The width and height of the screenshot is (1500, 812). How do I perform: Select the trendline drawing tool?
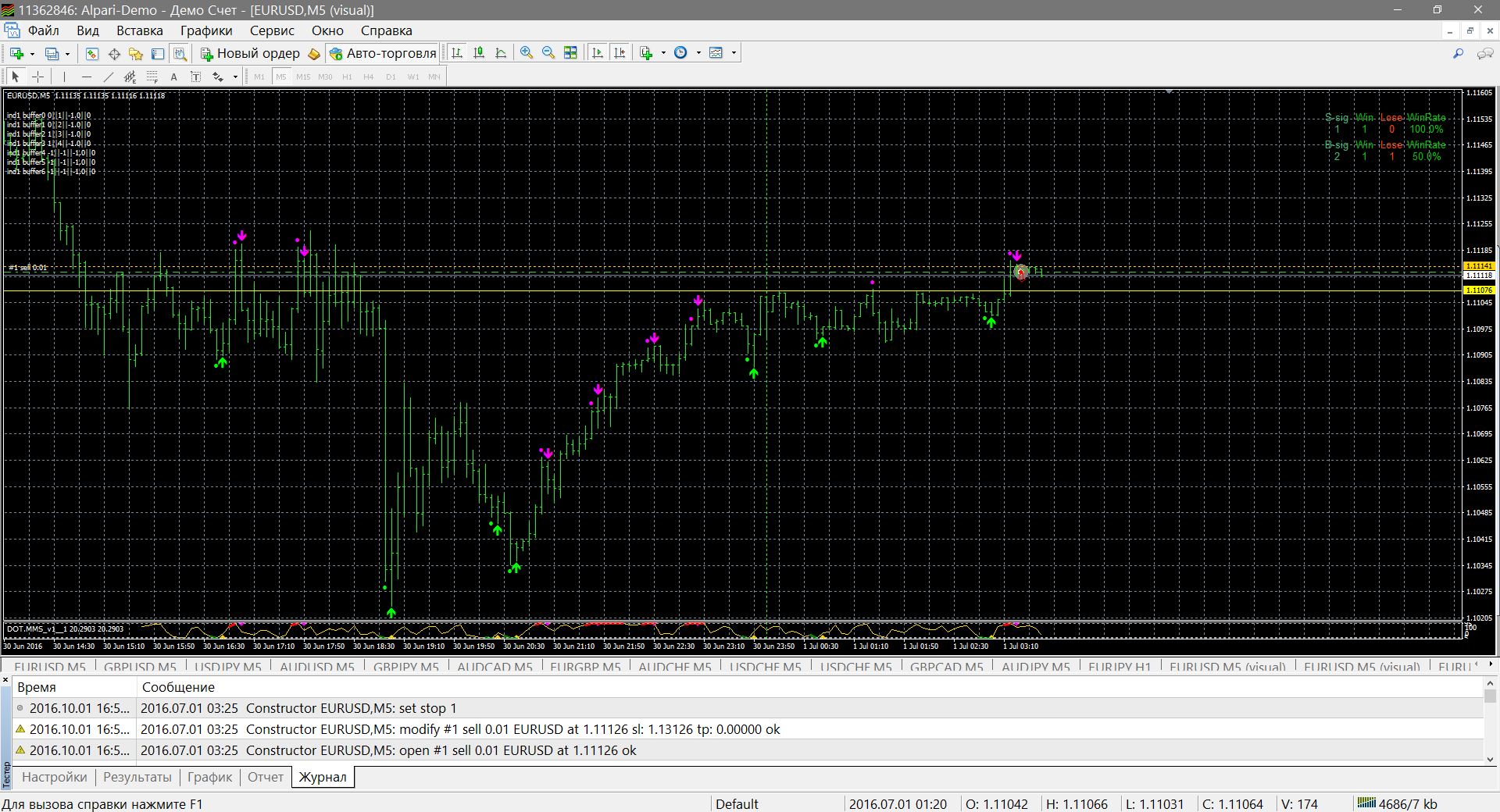108,77
